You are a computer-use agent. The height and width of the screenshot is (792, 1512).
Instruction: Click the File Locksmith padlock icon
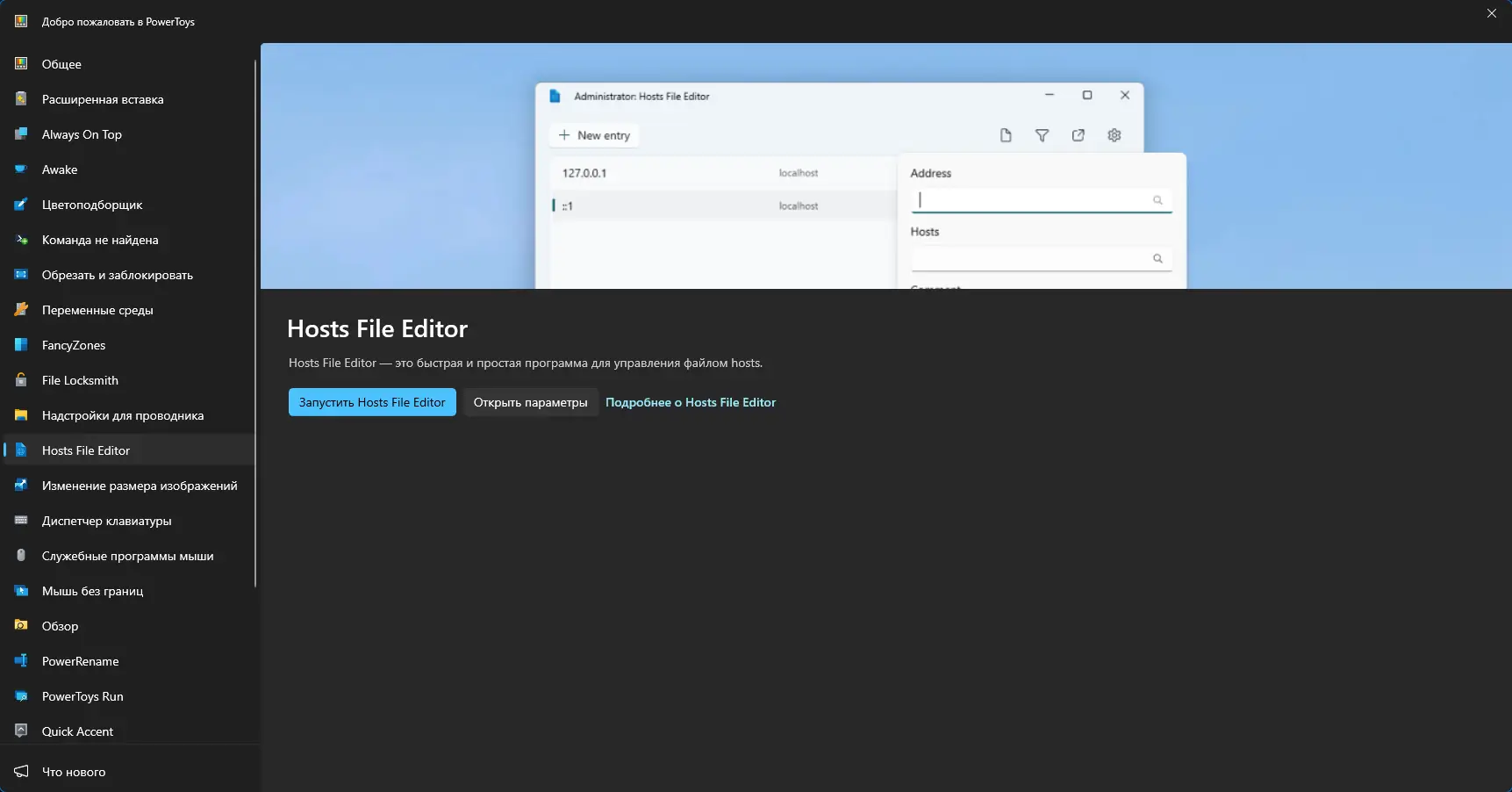point(21,380)
